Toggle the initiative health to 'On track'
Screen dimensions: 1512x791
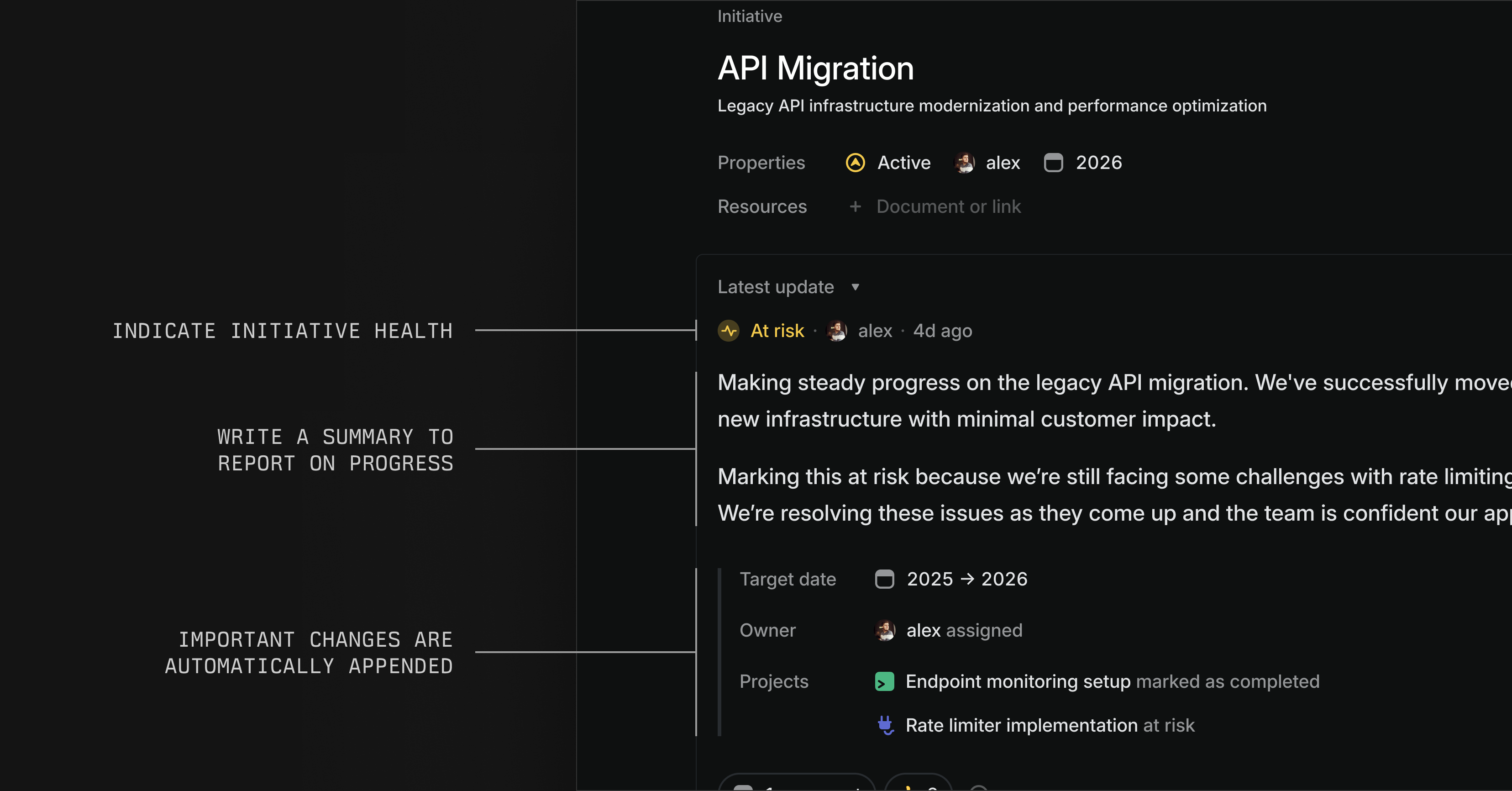tap(763, 330)
